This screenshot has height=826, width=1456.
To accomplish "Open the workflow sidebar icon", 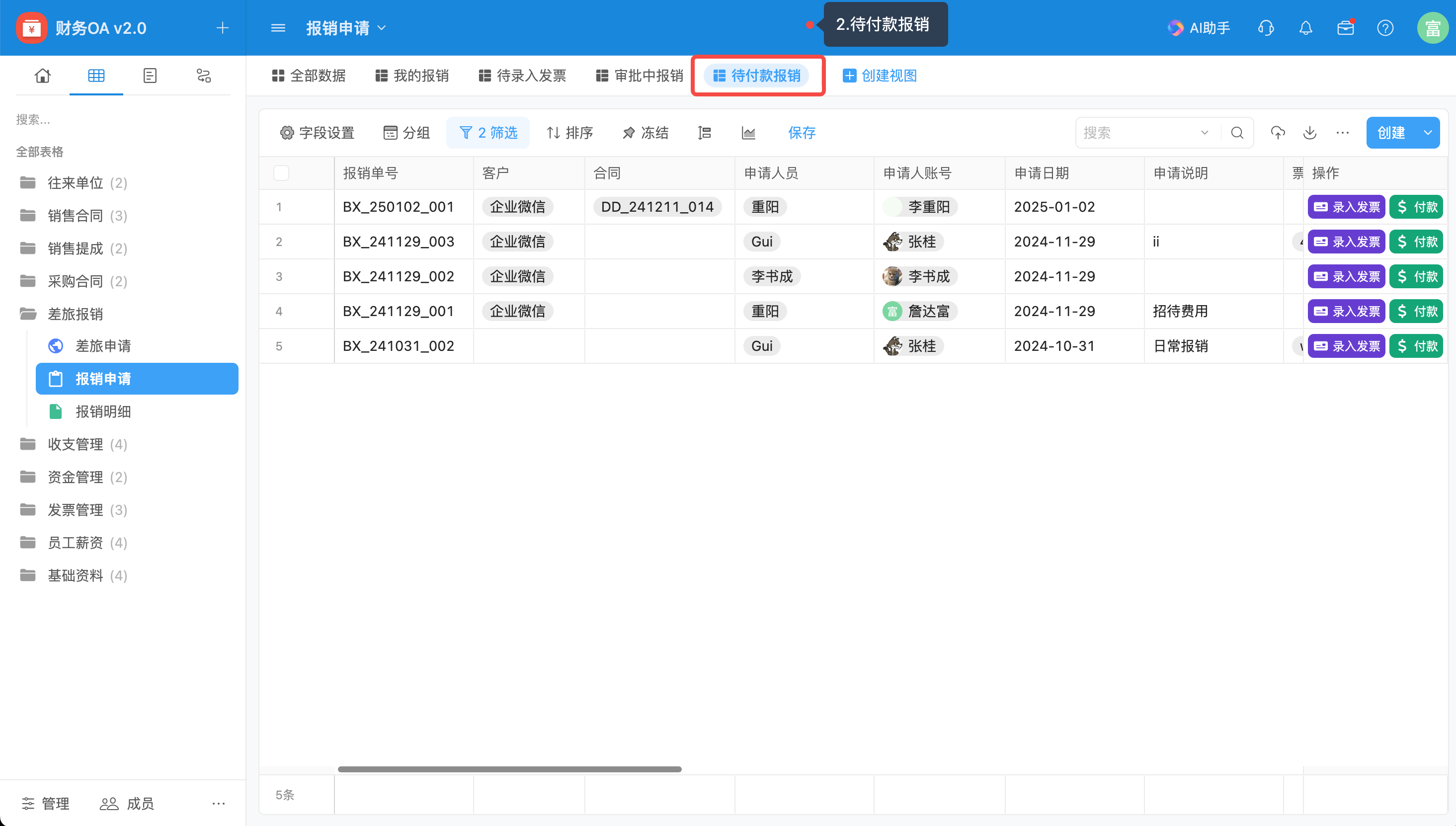I will 204,76.
